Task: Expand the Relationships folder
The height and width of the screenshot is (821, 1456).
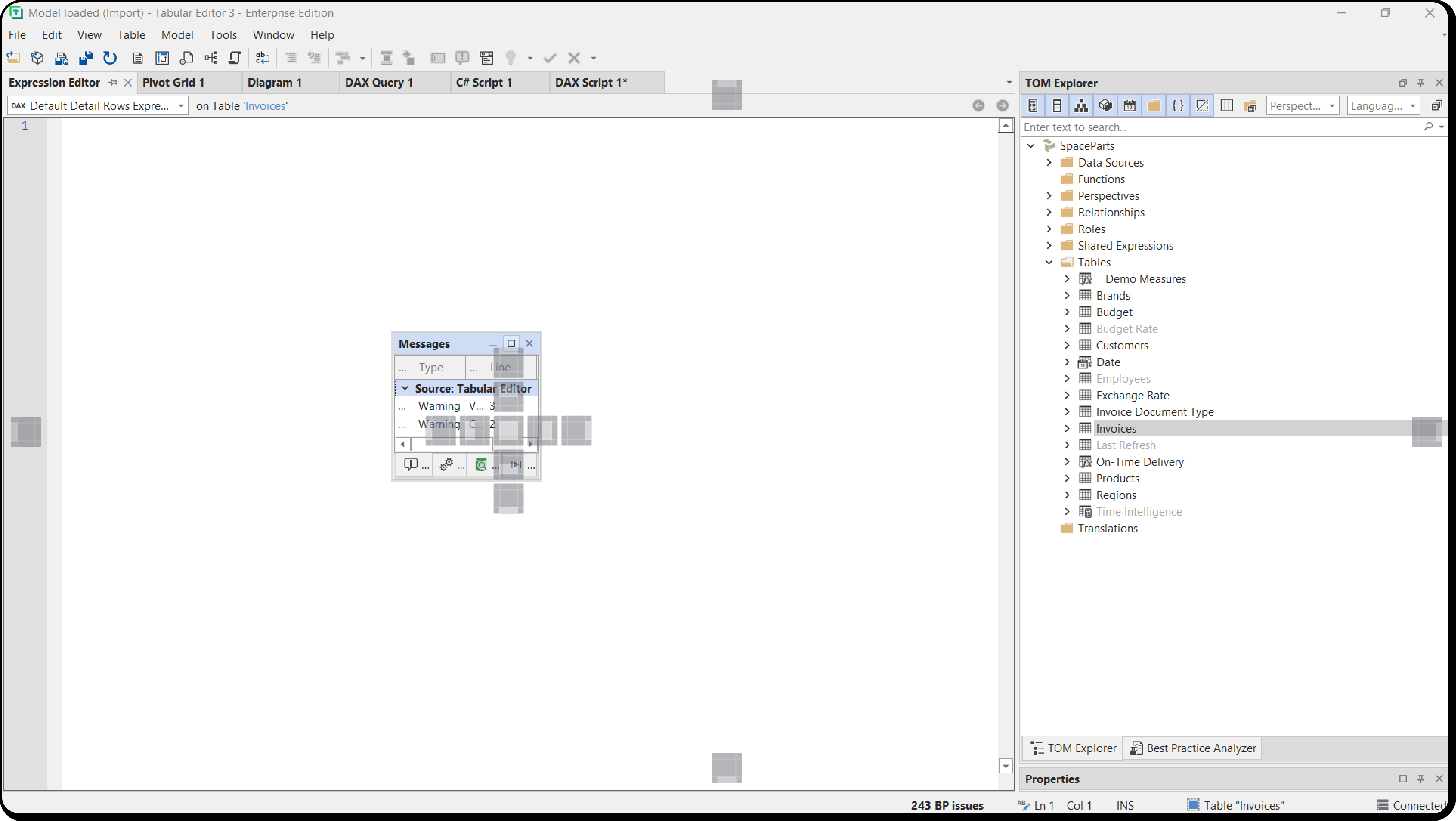Action: point(1050,212)
